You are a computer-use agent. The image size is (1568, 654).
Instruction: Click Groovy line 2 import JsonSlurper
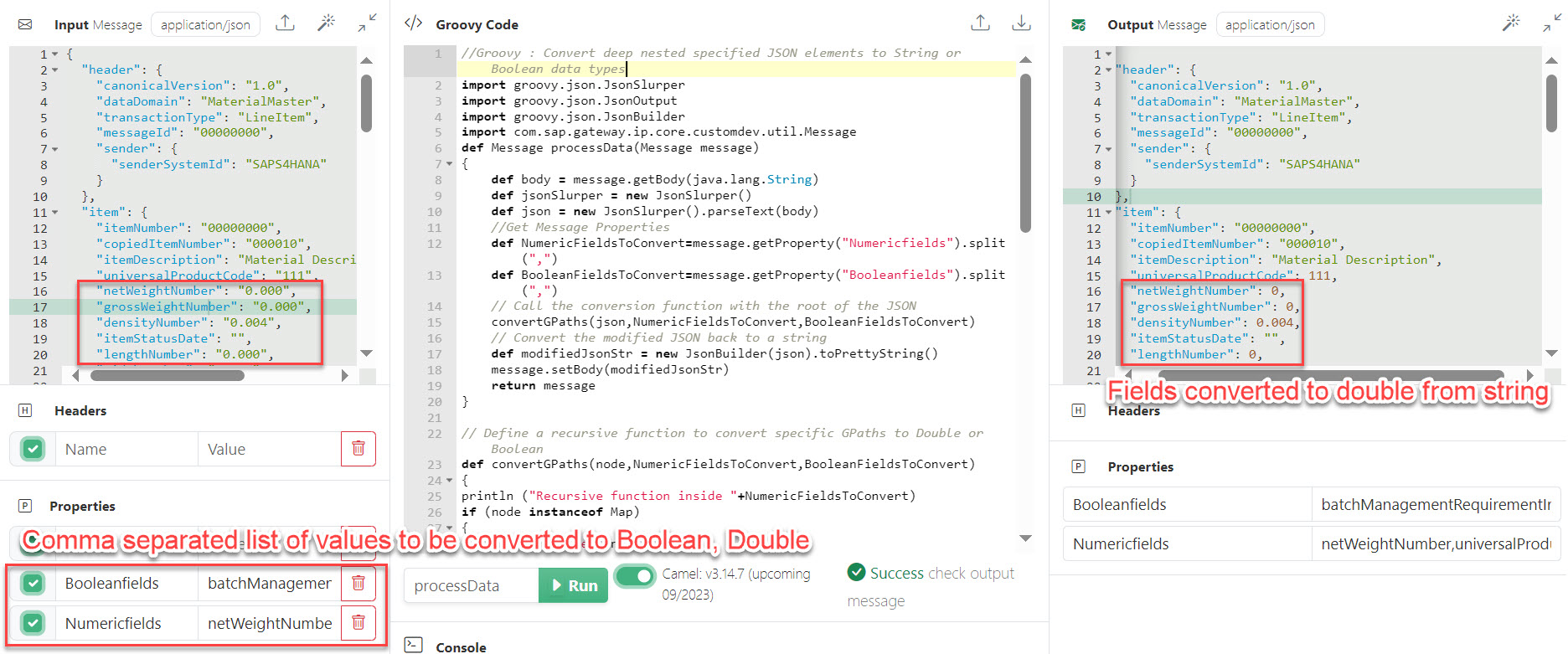(573, 85)
